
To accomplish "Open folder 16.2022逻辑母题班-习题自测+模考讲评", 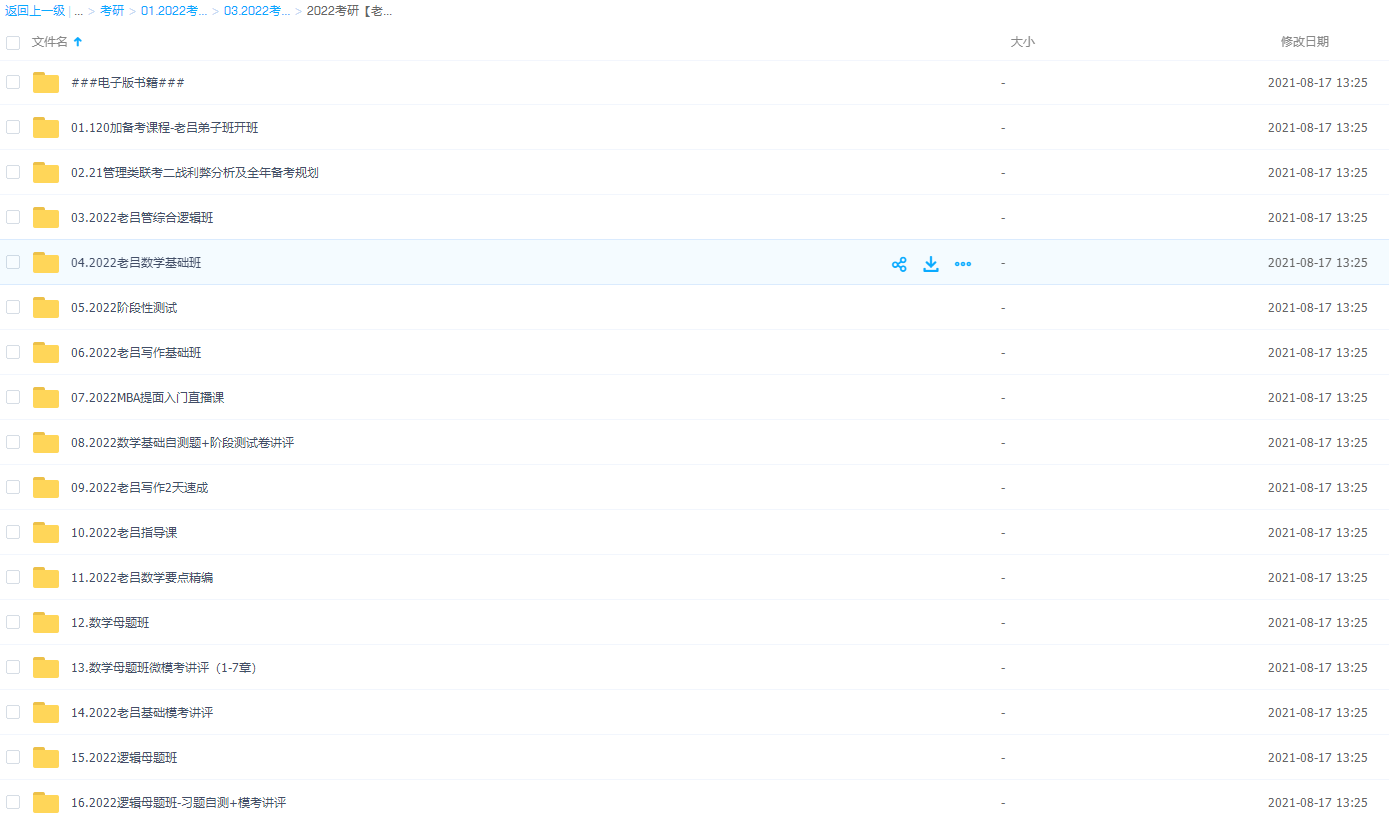I will (x=178, y=803).
